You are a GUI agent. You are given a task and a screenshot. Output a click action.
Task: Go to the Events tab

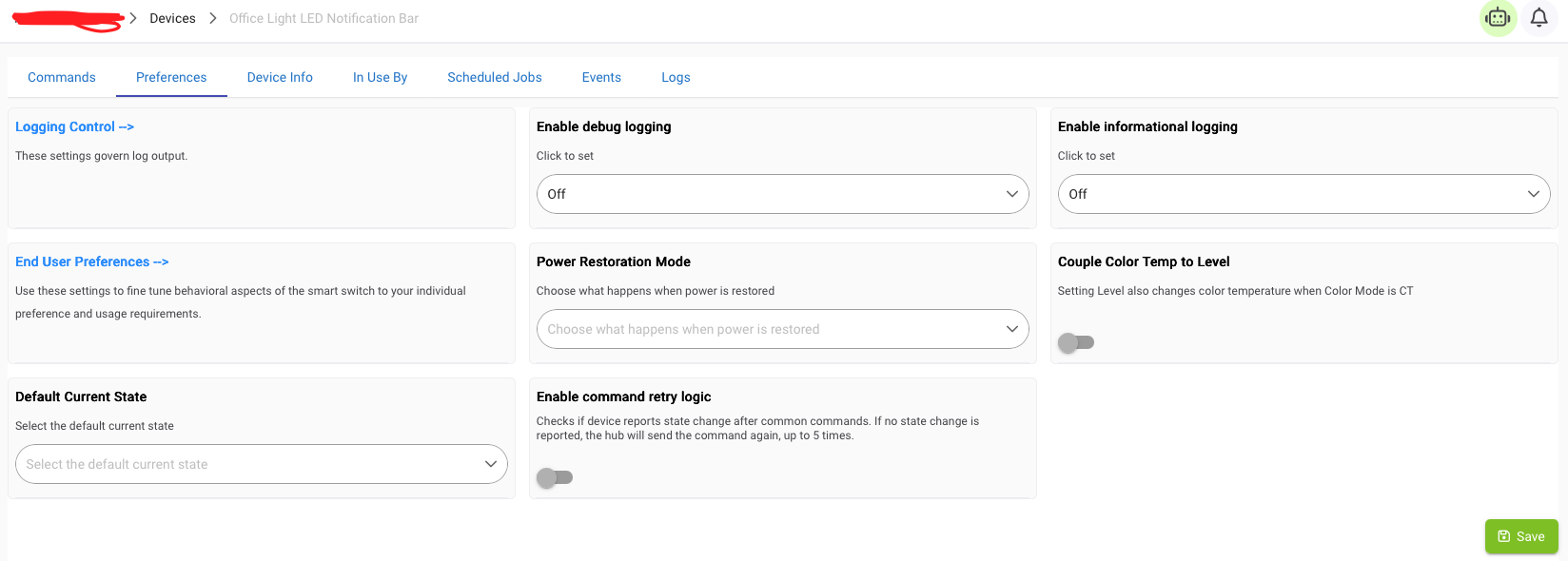click(601, 77)
